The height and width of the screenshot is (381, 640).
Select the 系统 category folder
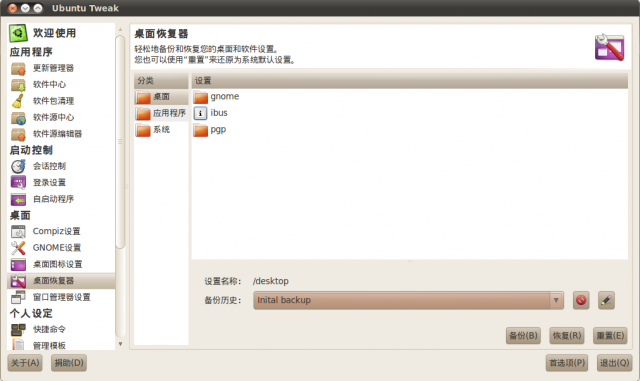(161, 130)
